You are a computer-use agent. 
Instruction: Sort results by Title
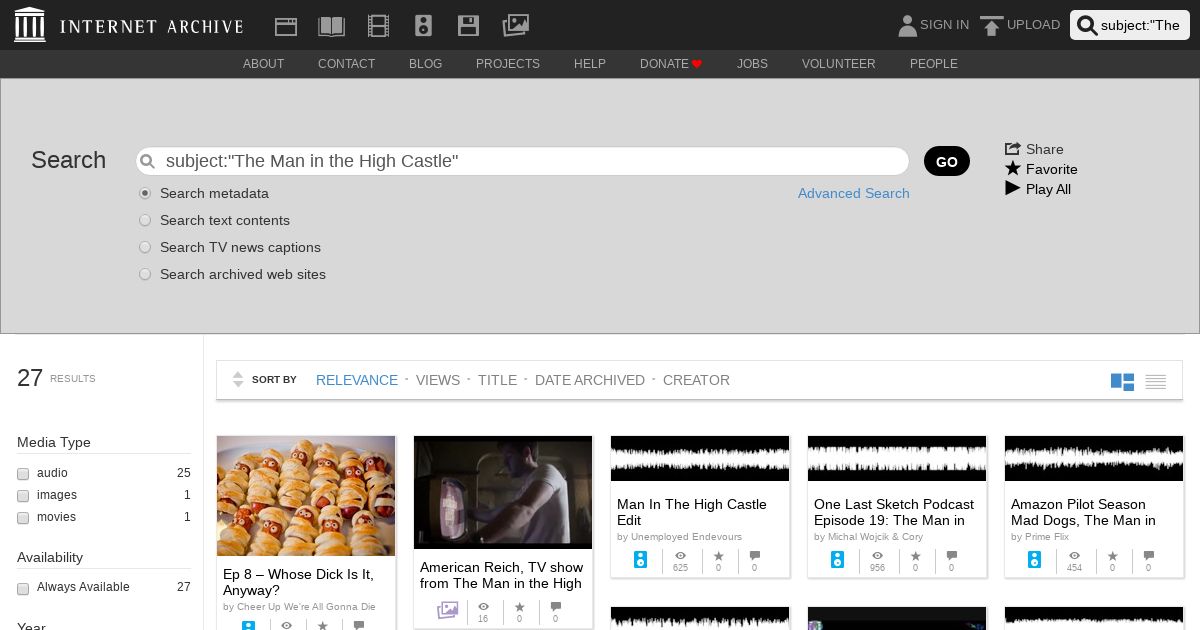497,380
